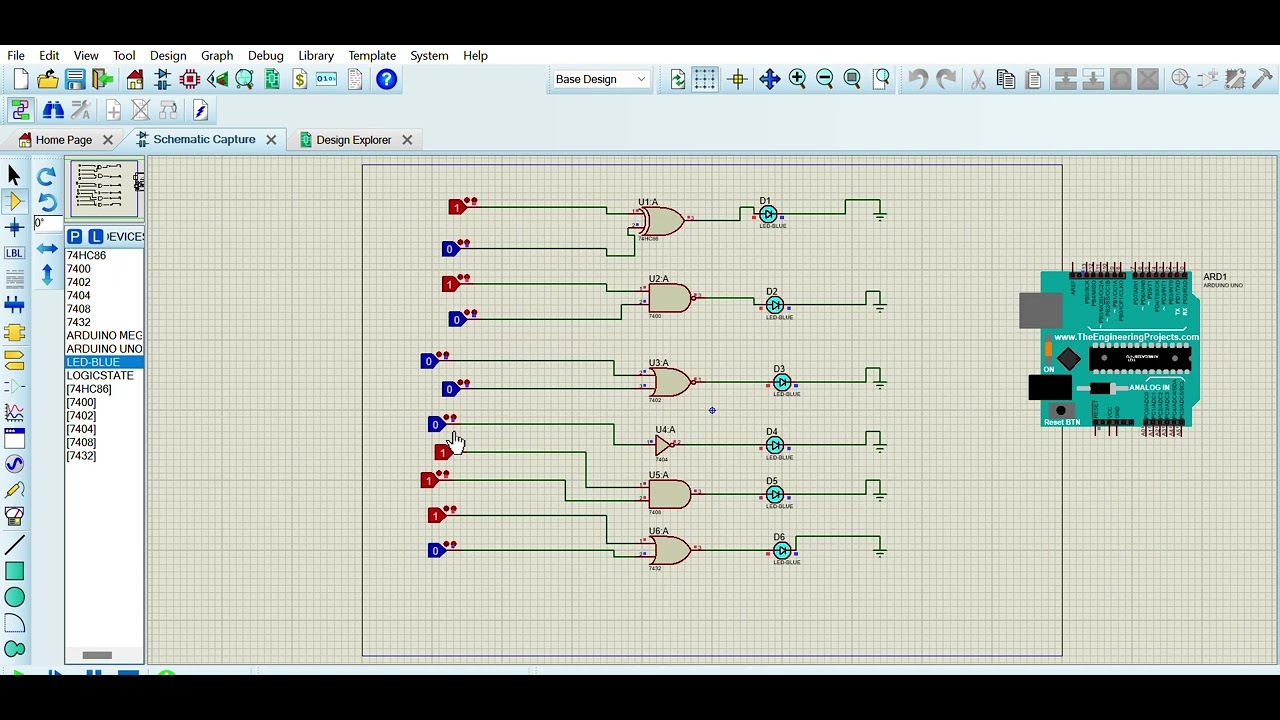Create a new project with the blank page icon
Screen dimensions: 1280x720
pos(20,79)
